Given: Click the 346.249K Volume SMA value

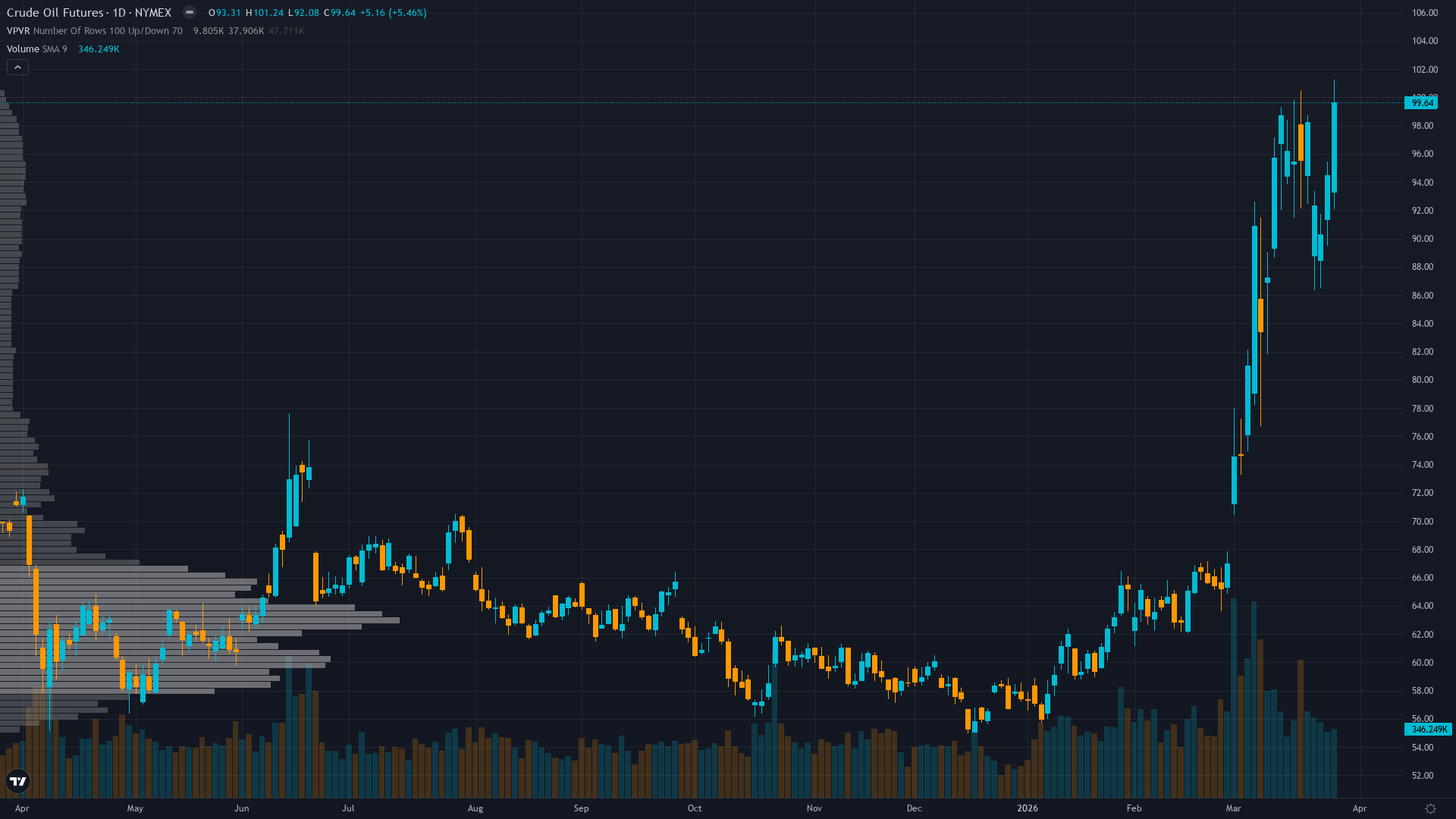Looking at the screenshot, I should pos(99,49).
